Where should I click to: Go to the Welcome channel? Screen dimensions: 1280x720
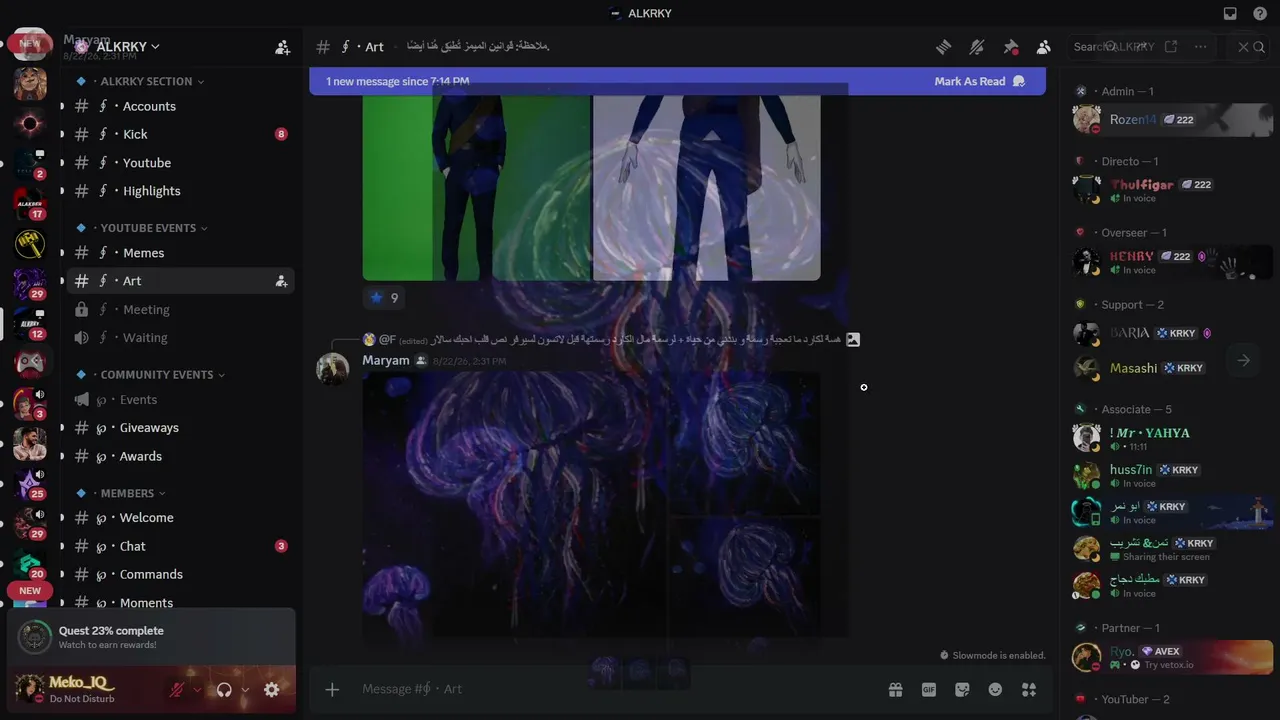tap(180, 518)
